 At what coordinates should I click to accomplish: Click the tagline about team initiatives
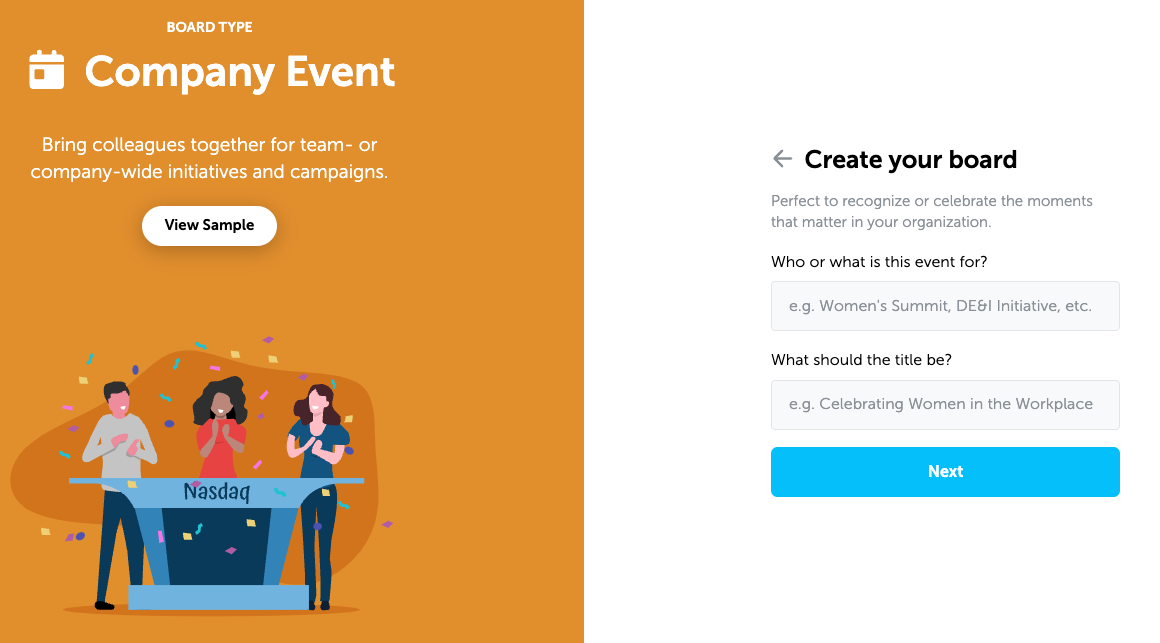click(209, 157)
